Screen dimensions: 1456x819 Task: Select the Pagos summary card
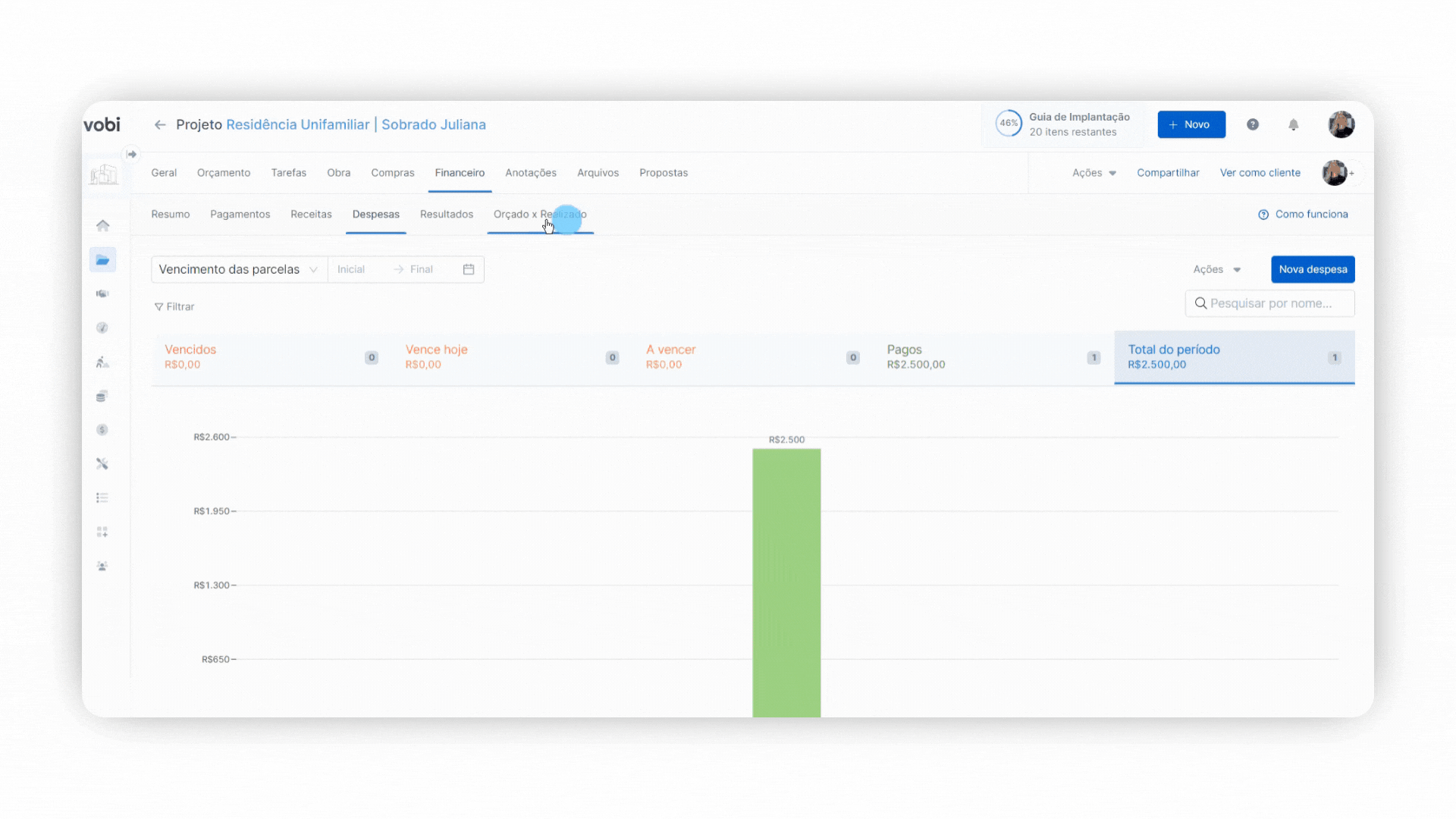click(993, 357)
